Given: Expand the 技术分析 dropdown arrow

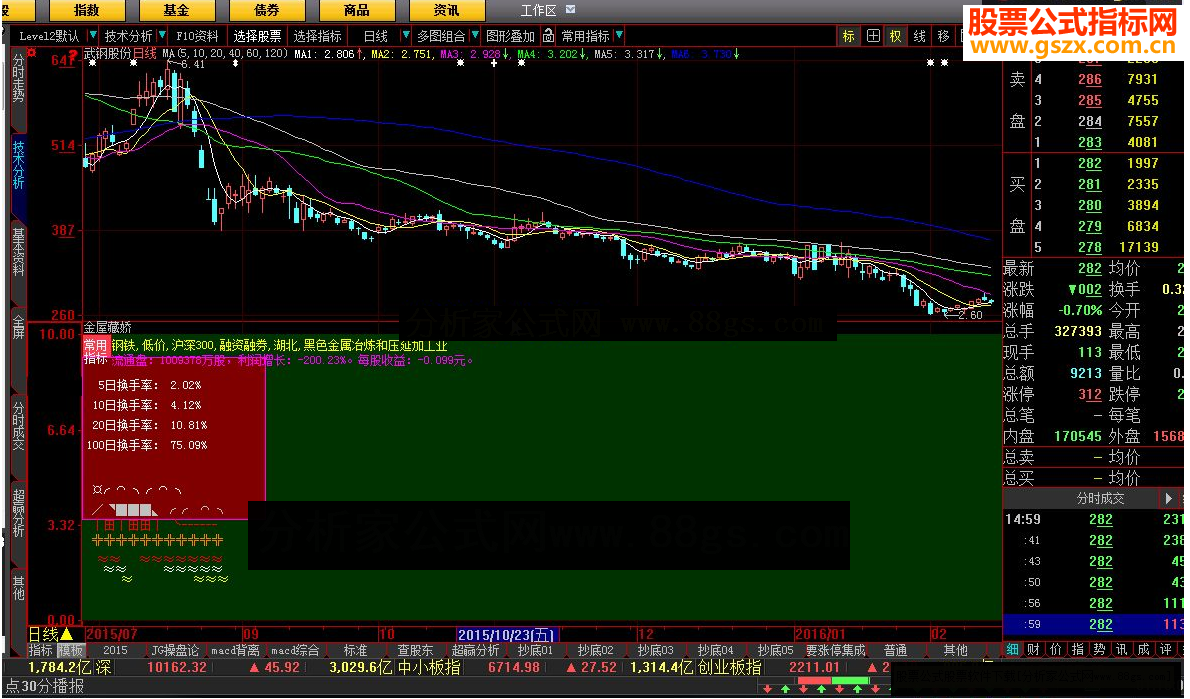Looking at the screenshot, I should pyautogui.click(x=162, y=36).
